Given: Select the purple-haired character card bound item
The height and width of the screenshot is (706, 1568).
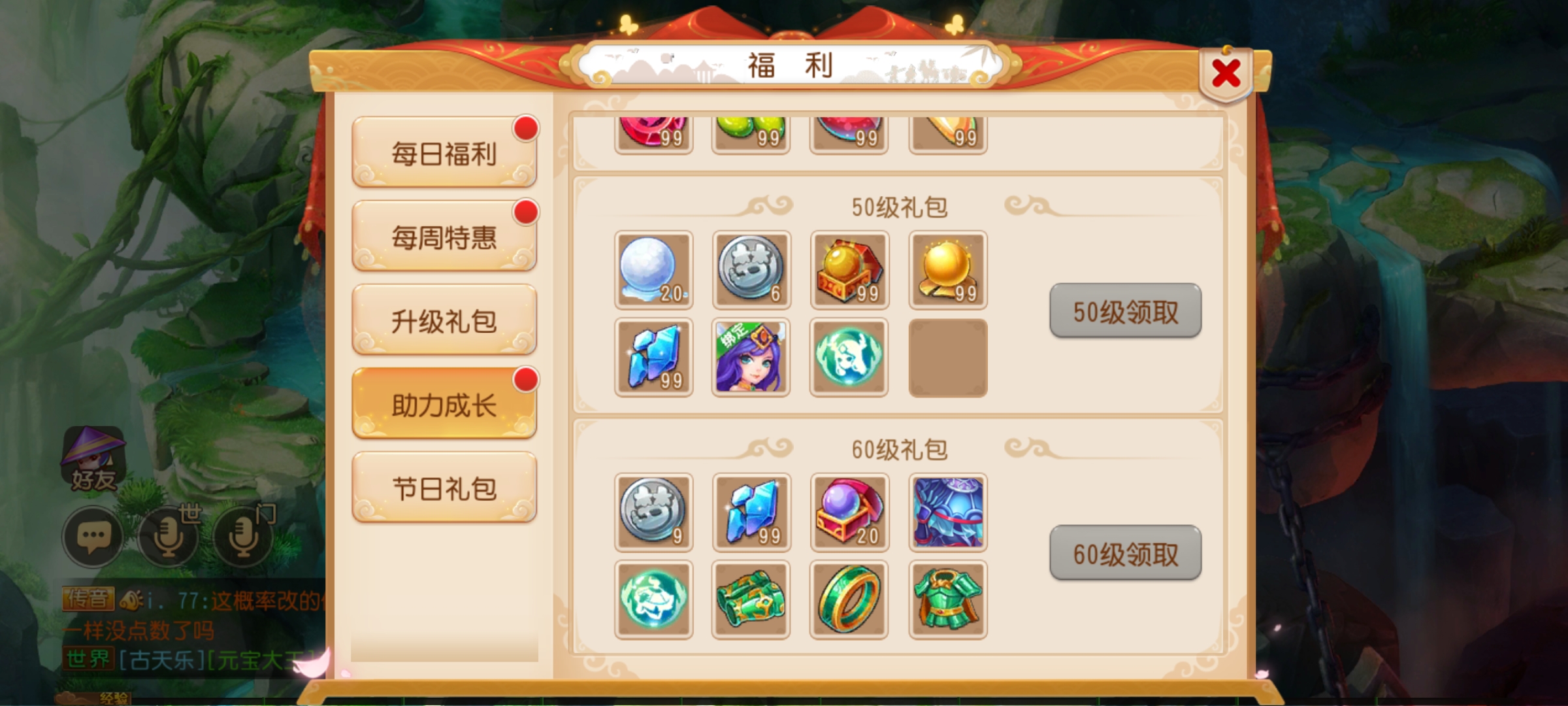Looking at the screenshot, I should click(x=751, y=358).
